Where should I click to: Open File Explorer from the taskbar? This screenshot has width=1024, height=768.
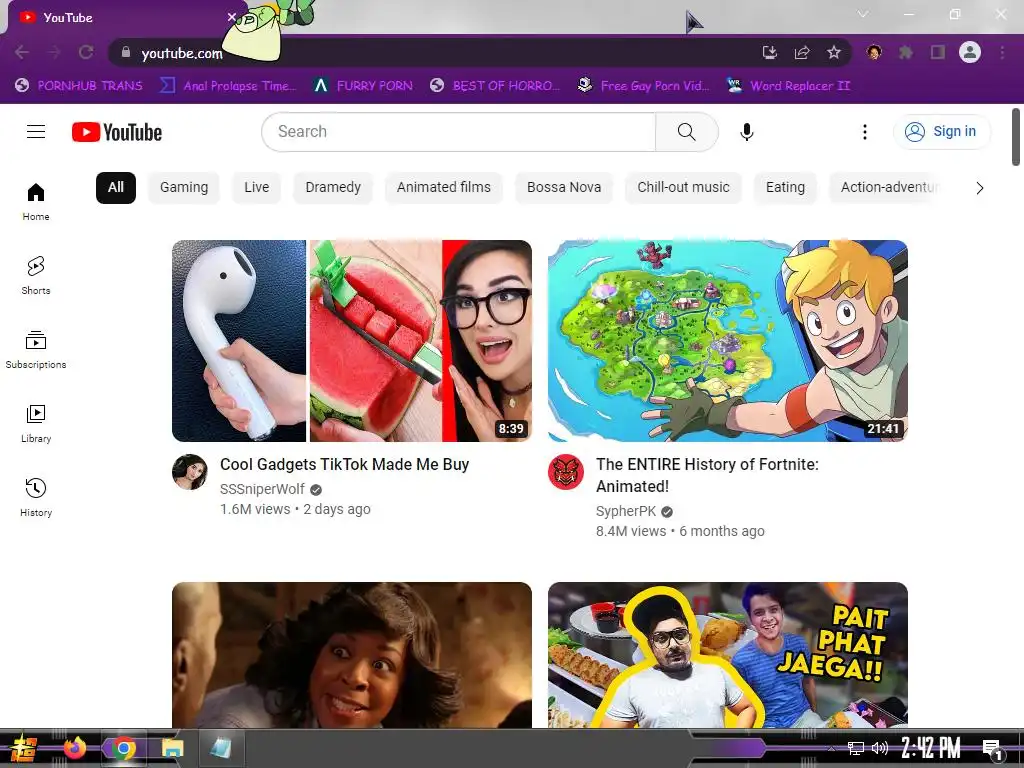tap(172, 748)
